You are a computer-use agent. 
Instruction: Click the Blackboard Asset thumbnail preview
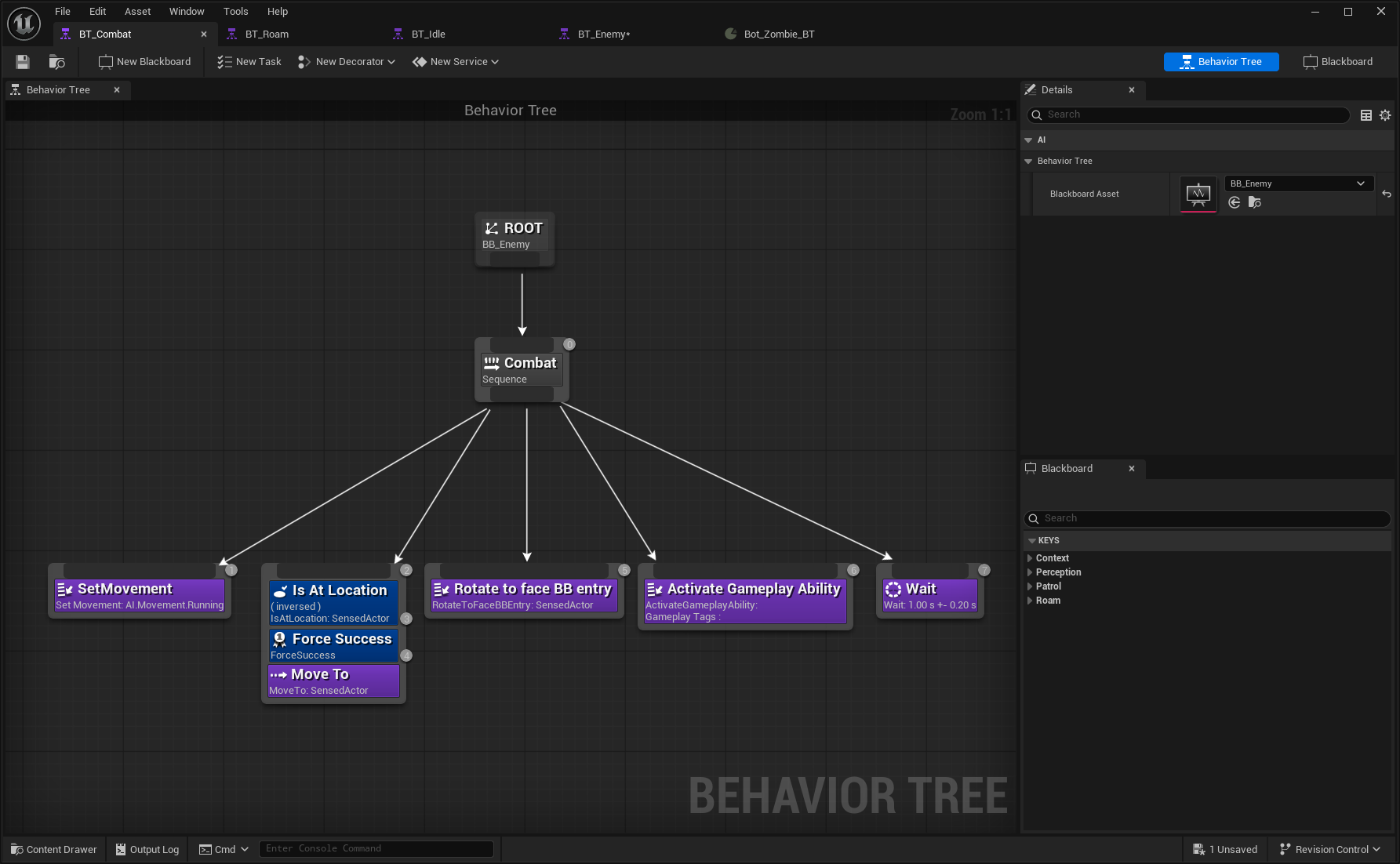[1198, 194]
